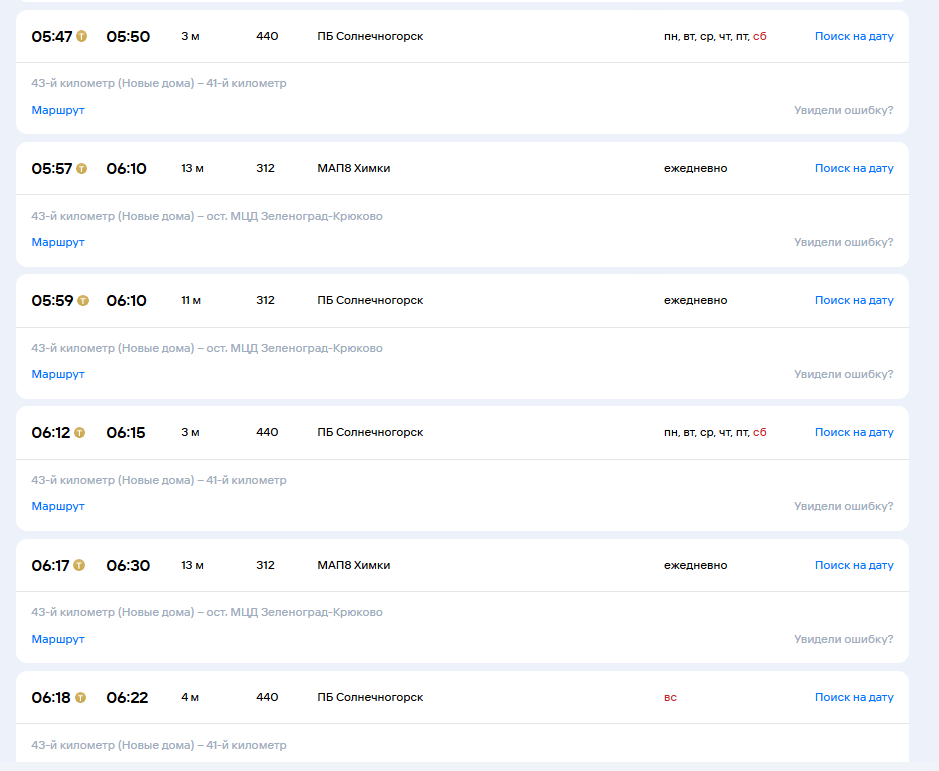Click Увидели ошибку? on the 06:17 card
The image size is (939, 771).
point(843,639)
